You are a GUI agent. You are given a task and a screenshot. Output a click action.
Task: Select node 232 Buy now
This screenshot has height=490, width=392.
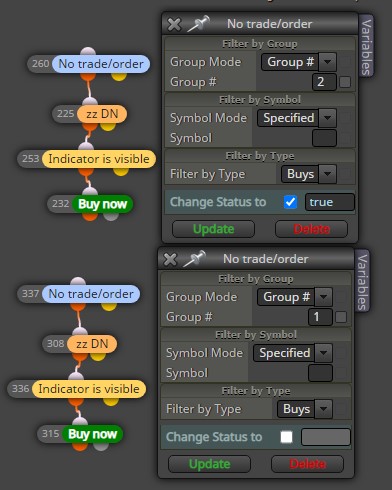point(102,204)
